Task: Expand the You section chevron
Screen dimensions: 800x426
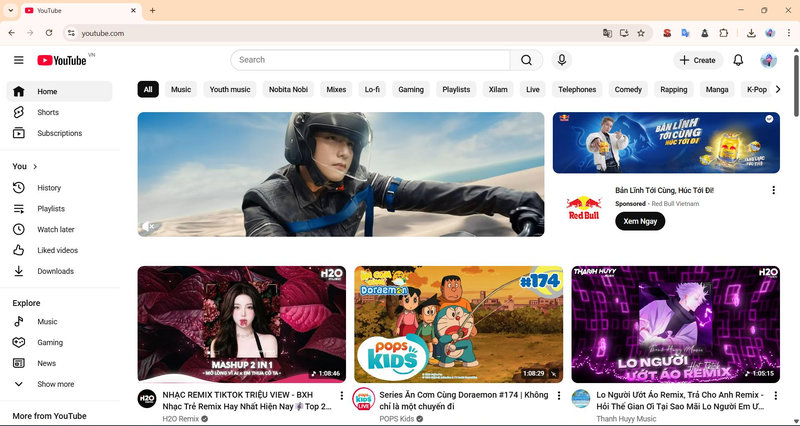Action: point(35,166)
